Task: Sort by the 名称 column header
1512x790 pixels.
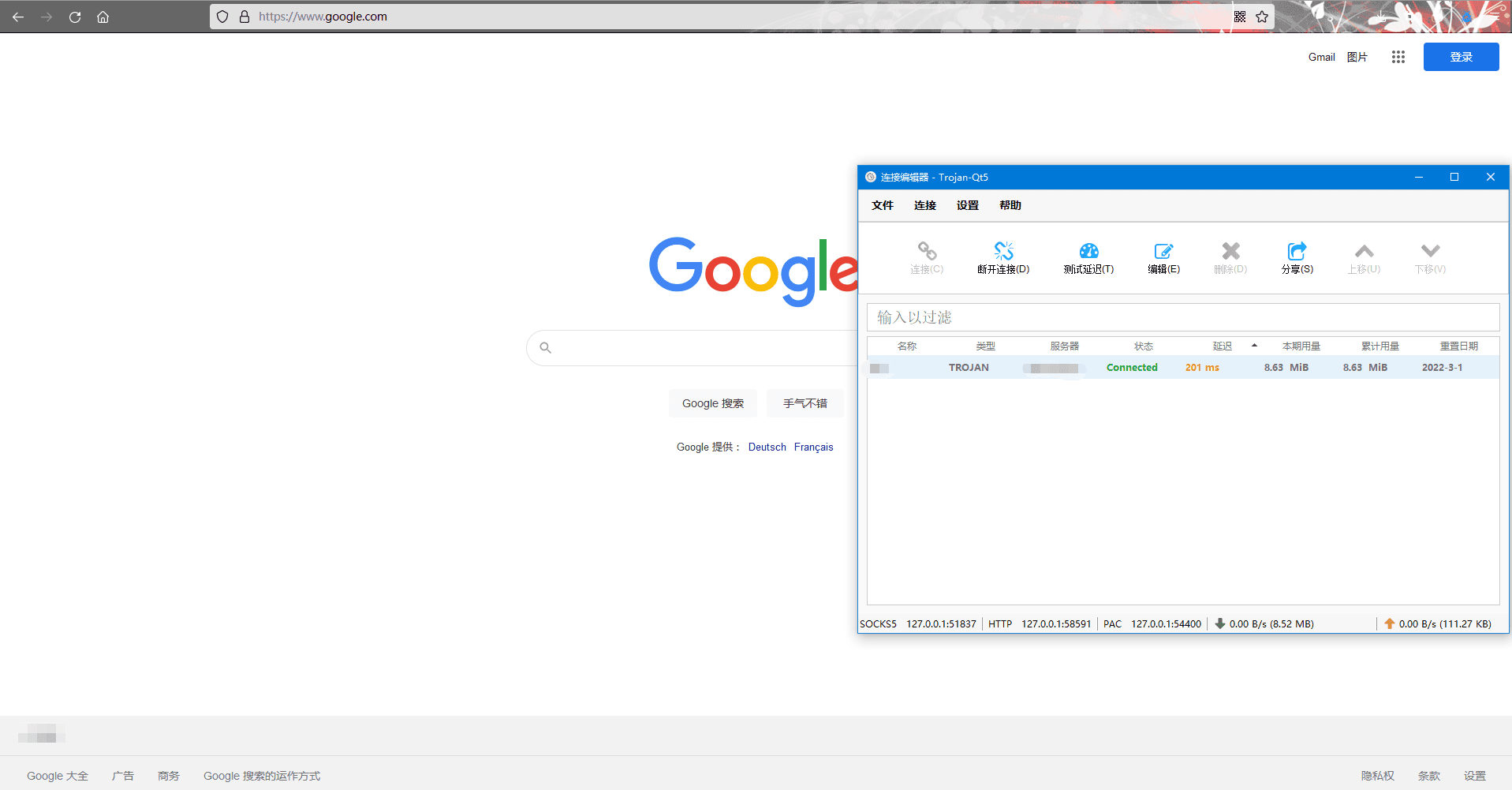Action: pos(907,346)
